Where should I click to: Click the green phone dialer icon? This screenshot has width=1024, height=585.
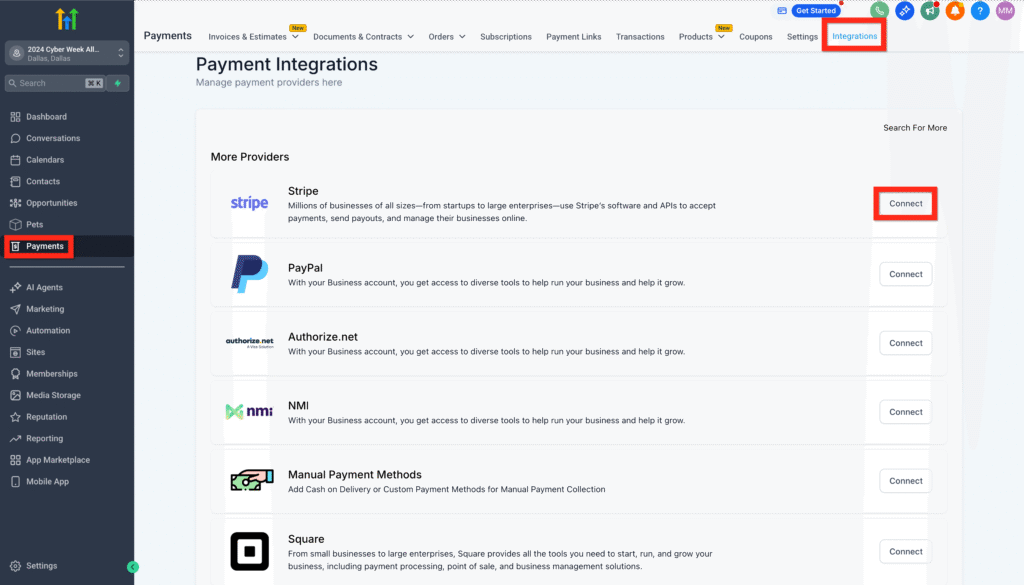(879, 11)
